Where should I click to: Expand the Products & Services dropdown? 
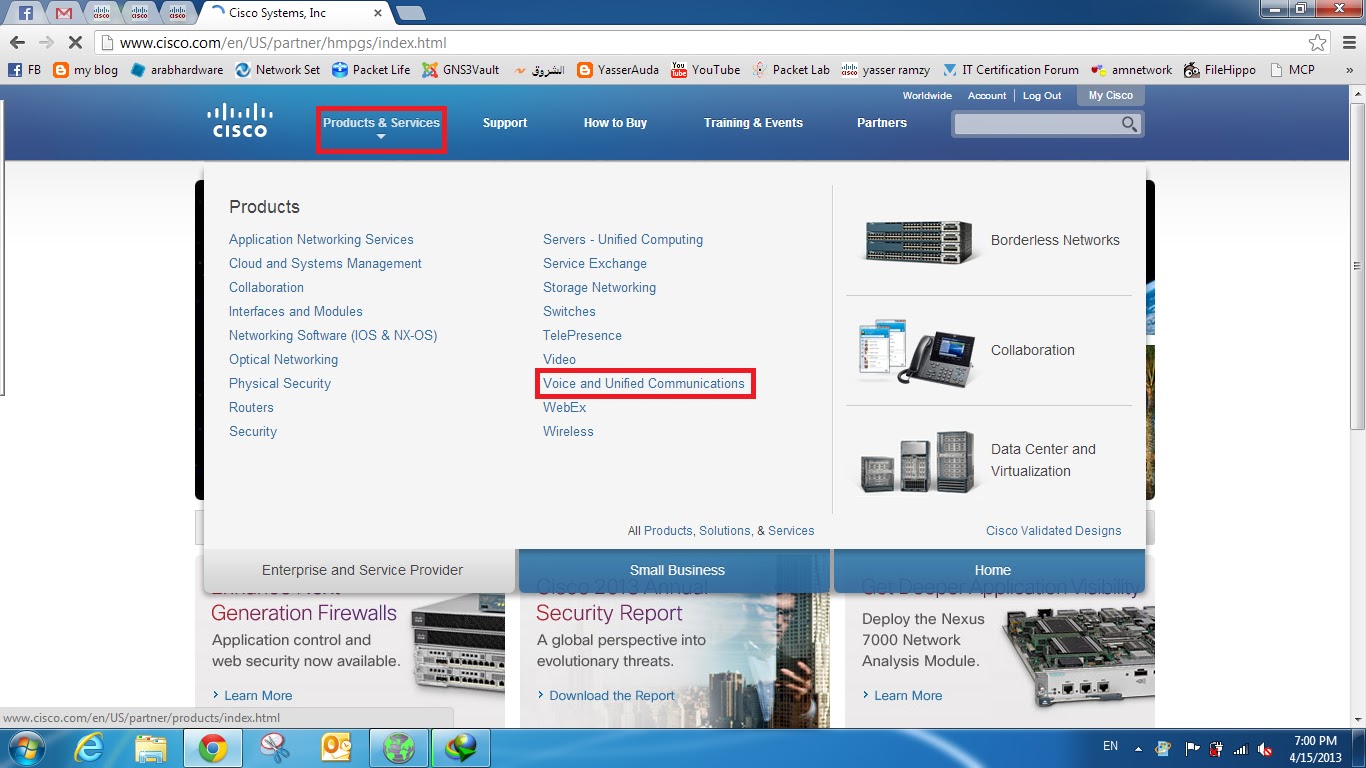click(x=381, y=123)
